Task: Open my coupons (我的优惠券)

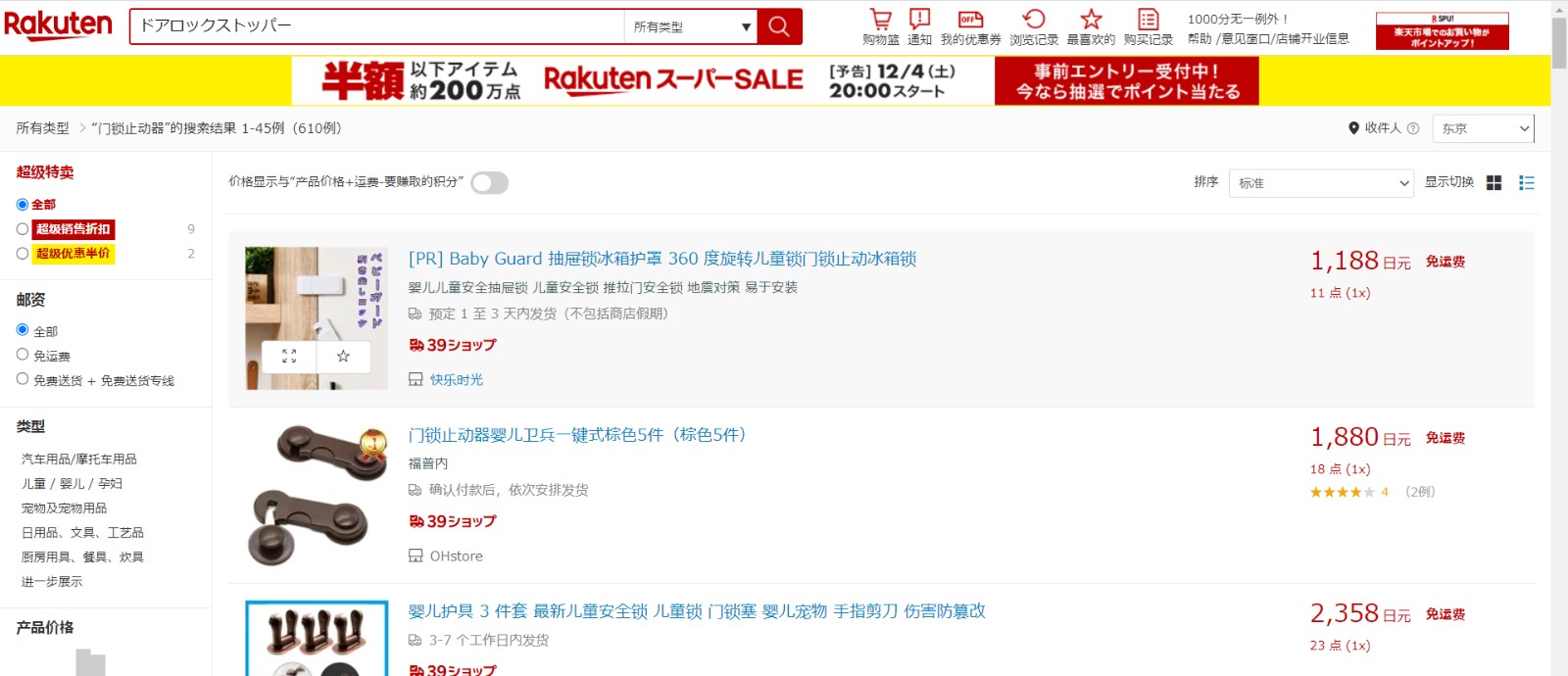Action: [x=970, y=27]
